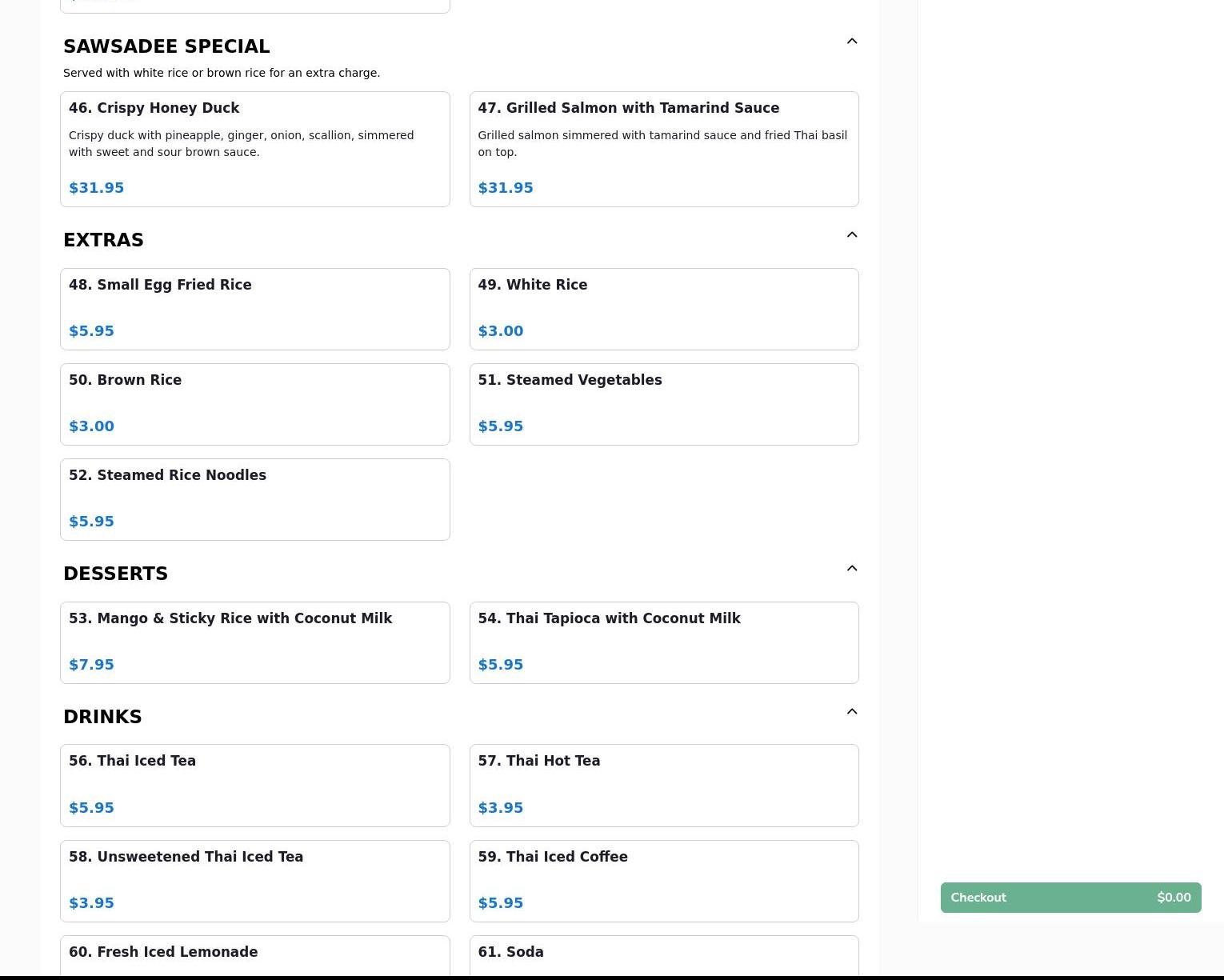Select Crispy Honey Duck item
This screenshot has width=1224, height=980.
click(254, 149)
